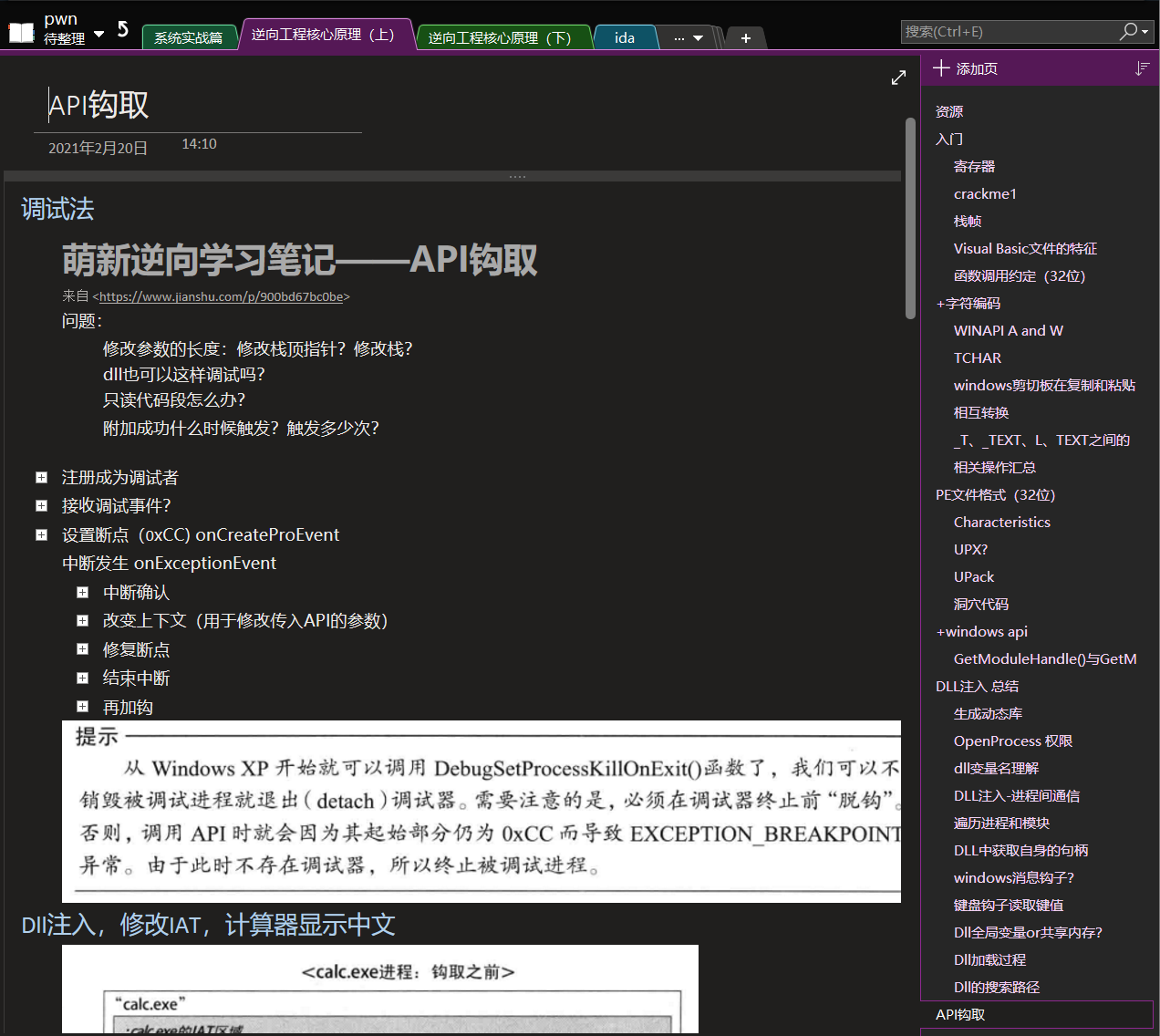1160x1036 pixels.
Task: Switch to the ida section tab
Action: (x=625, y=37)
